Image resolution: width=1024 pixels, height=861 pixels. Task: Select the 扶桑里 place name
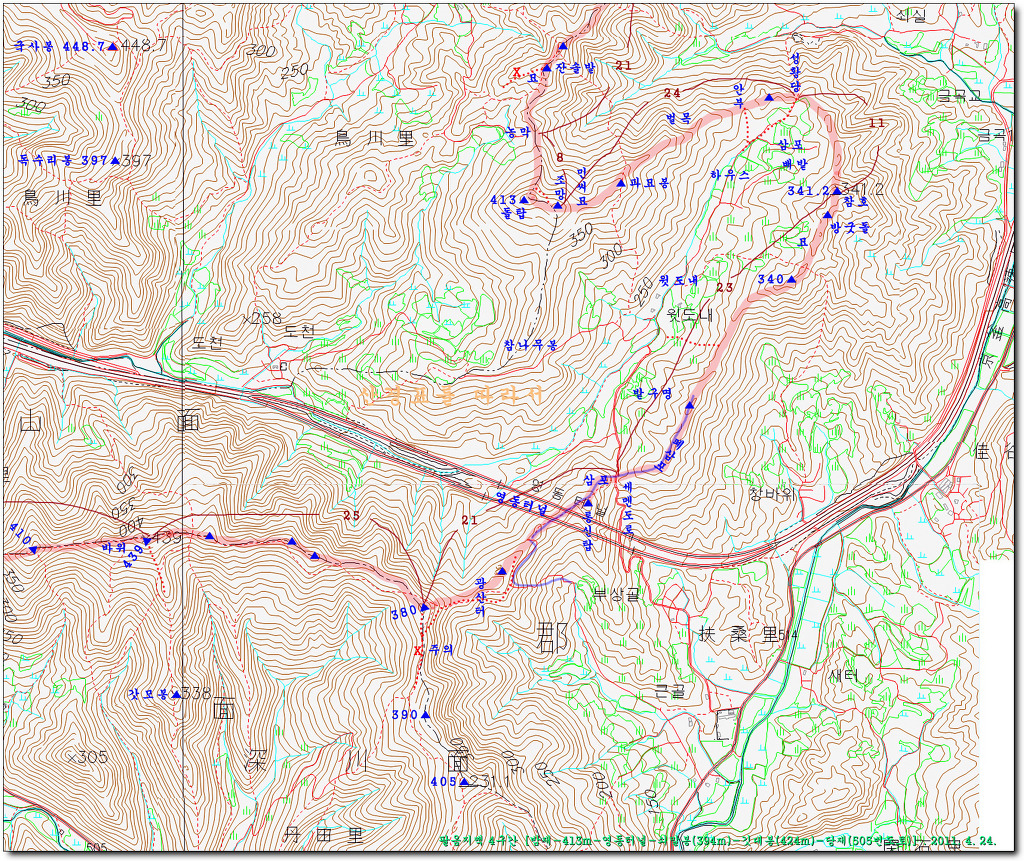[x=741, y=635]
